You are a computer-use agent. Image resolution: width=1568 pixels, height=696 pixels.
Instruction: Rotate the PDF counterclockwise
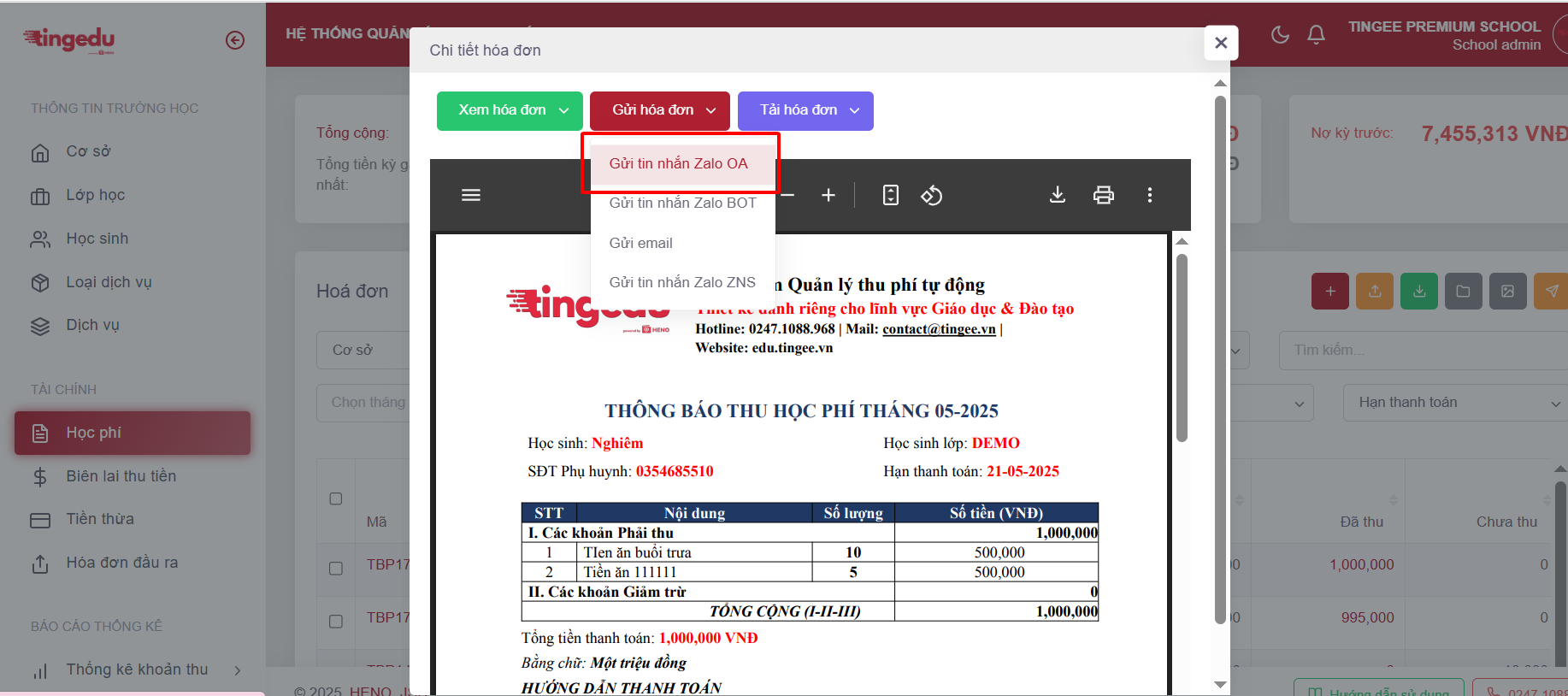tap(931, 195)
